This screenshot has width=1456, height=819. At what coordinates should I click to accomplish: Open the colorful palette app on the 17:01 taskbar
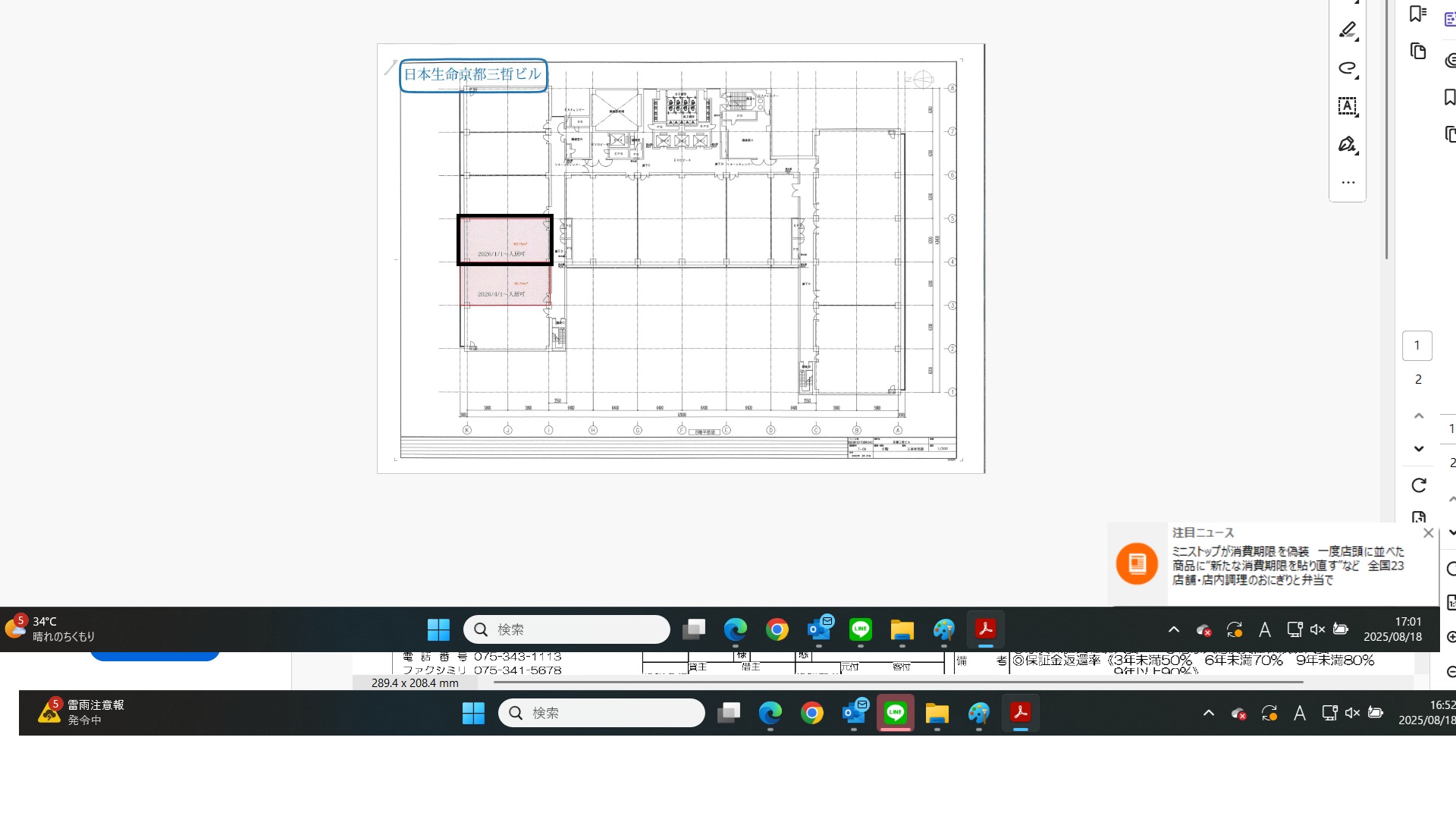[944, 629]
